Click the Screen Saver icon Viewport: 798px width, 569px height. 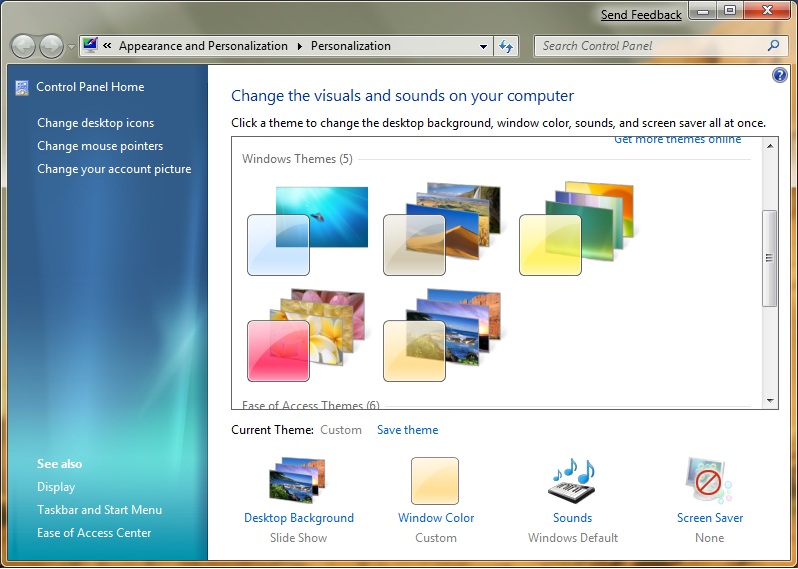[x=708, y=480]
